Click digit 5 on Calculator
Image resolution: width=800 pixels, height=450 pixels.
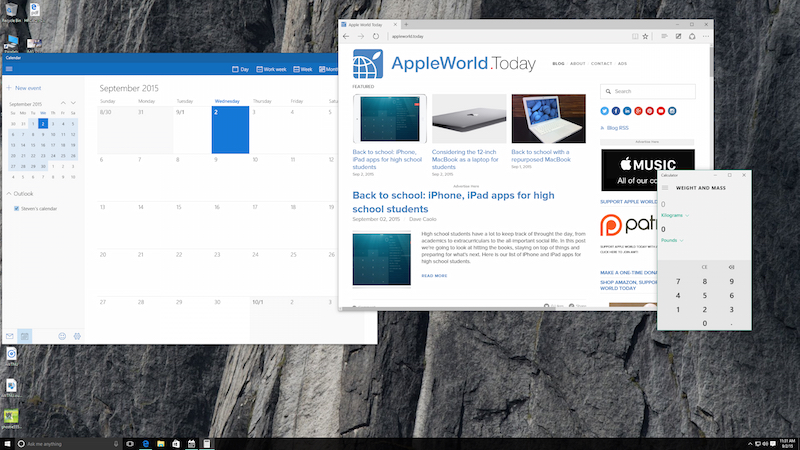pos(705,295)
